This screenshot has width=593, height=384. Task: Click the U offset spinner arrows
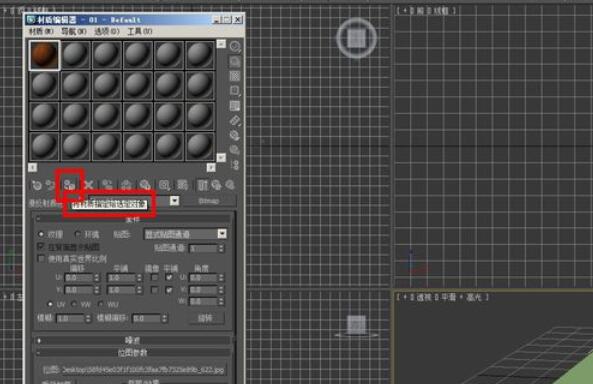click(x=97, y=278)
